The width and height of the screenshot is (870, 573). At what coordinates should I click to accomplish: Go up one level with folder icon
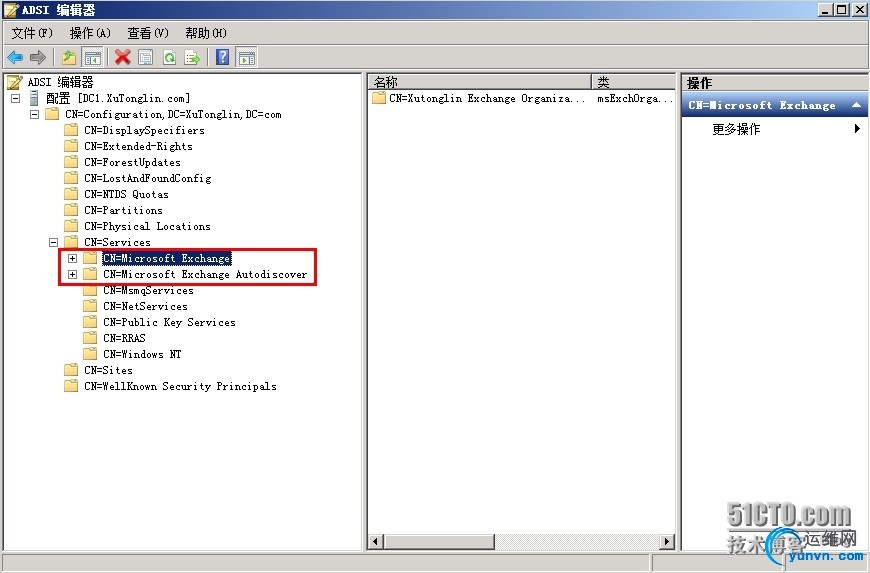pos(69,57)
